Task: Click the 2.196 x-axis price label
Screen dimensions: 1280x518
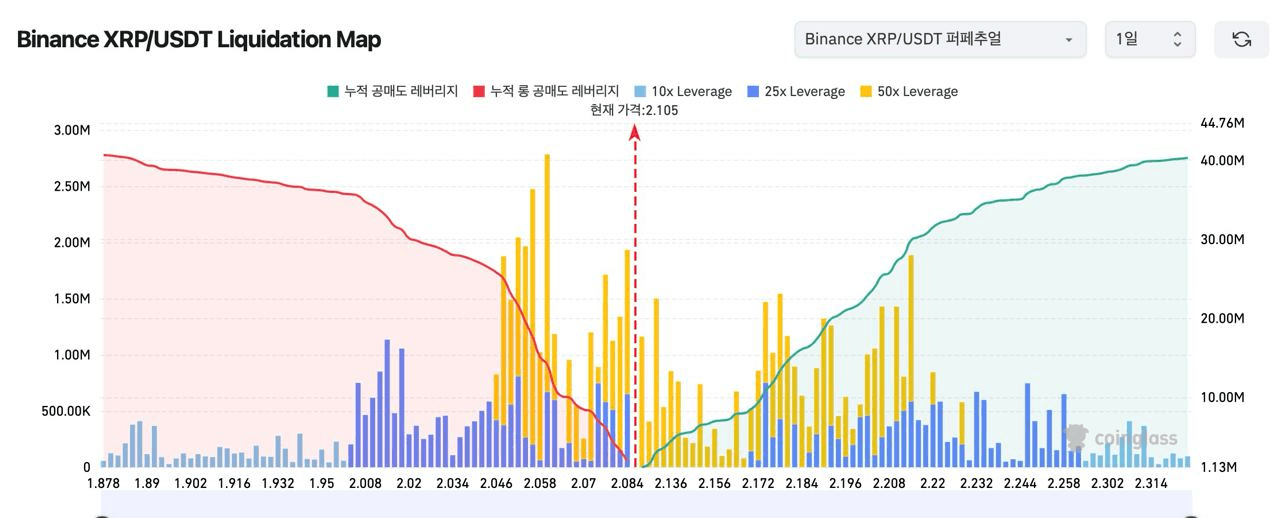Action: 845,484
